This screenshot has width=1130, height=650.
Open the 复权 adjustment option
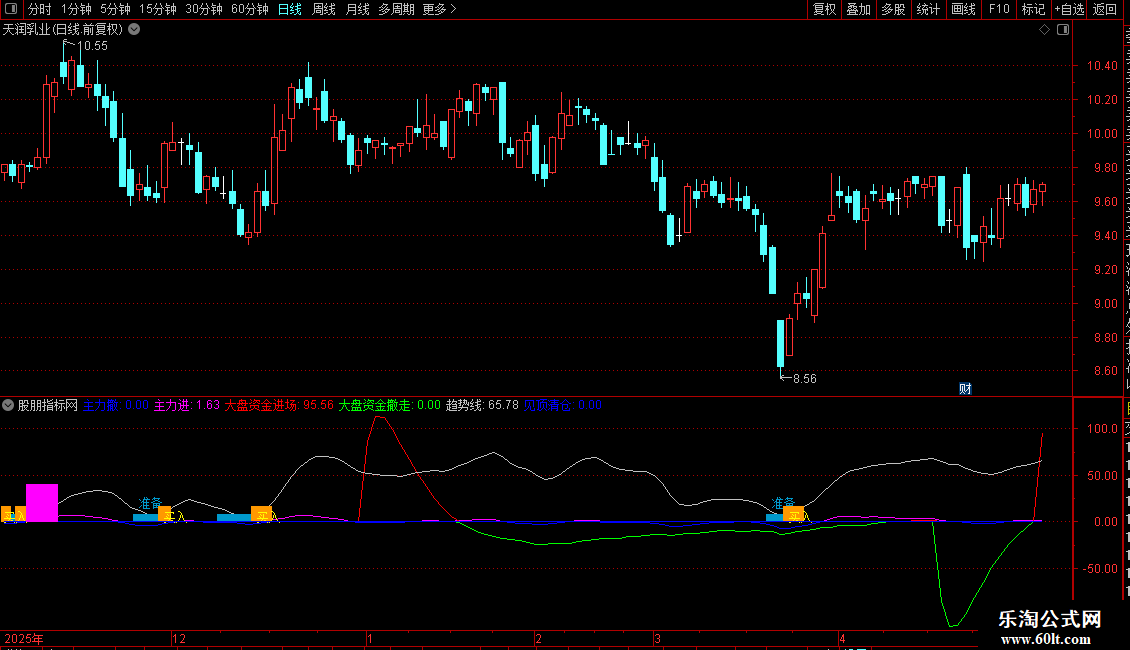pos(824,9)
